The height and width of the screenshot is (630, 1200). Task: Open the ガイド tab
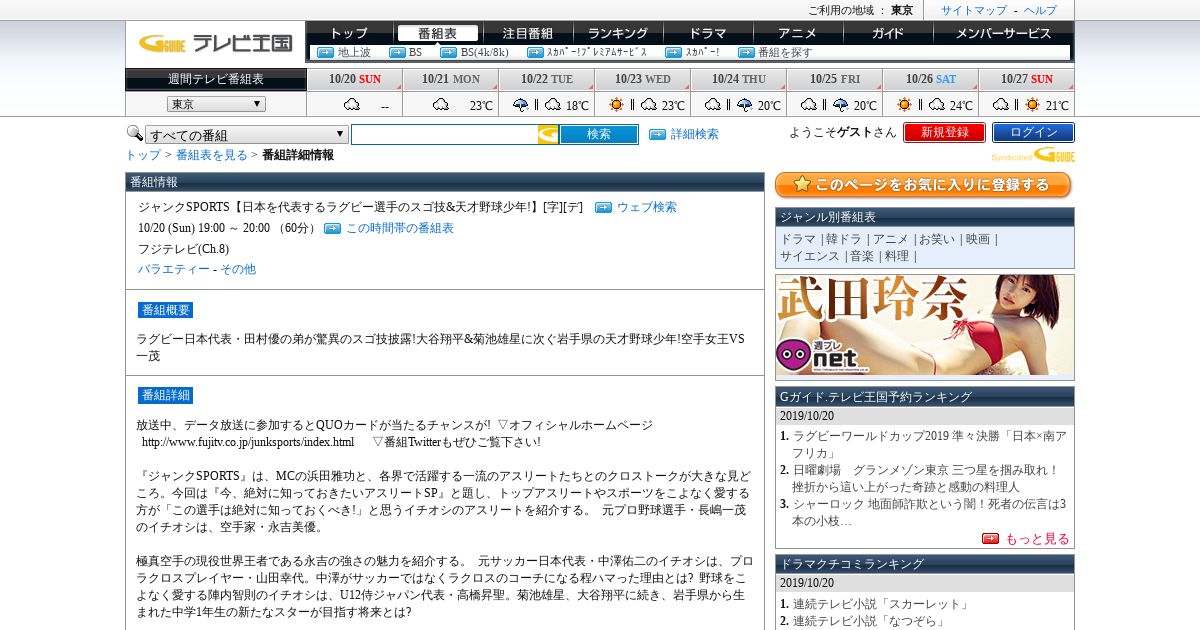coord(887,33)
